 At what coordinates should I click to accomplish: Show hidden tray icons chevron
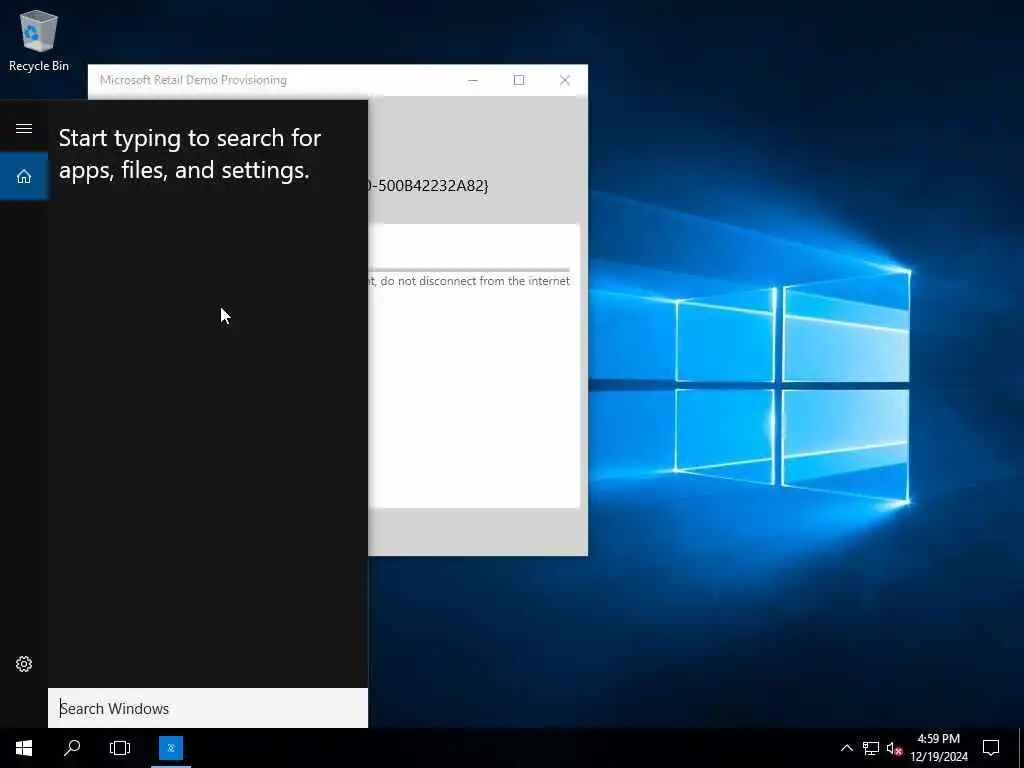click(x=846, y=748)
